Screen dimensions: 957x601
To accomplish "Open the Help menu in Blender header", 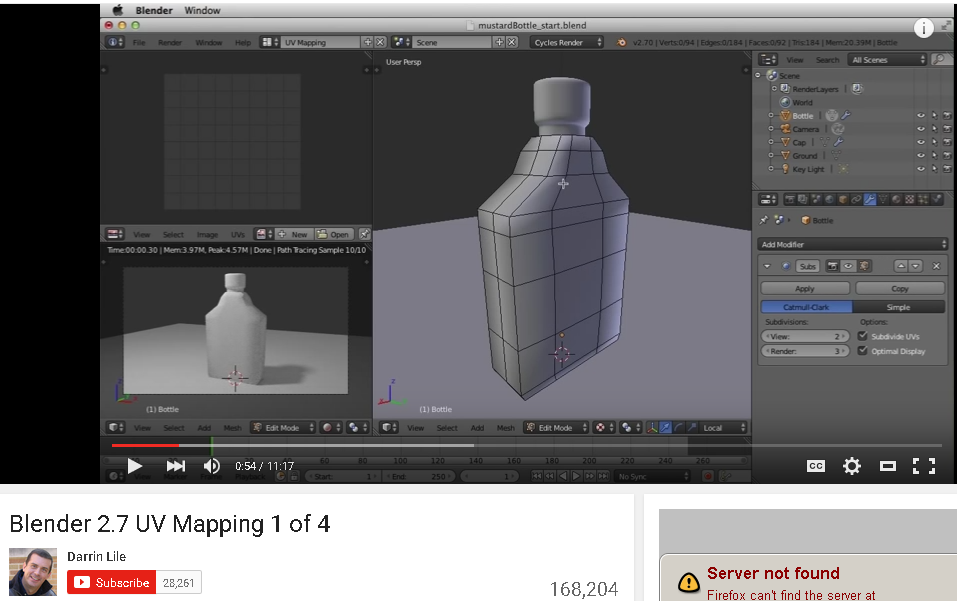I will click(x=243, y=42).
